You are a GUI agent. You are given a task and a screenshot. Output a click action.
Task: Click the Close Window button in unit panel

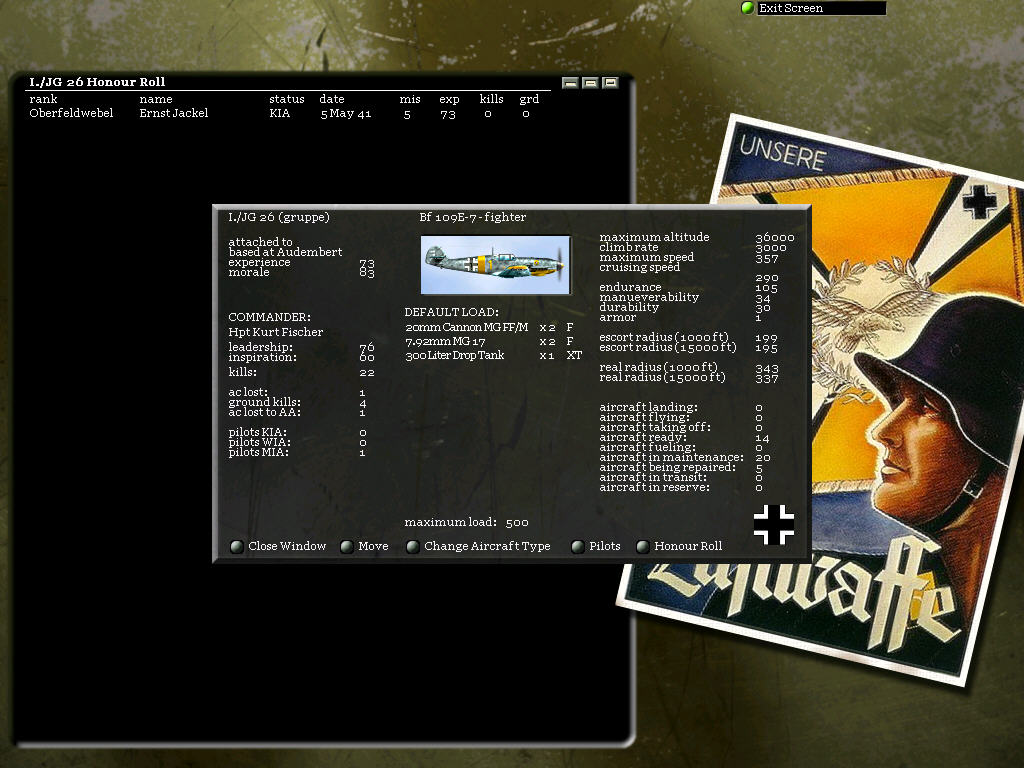[x=278, y=546]
